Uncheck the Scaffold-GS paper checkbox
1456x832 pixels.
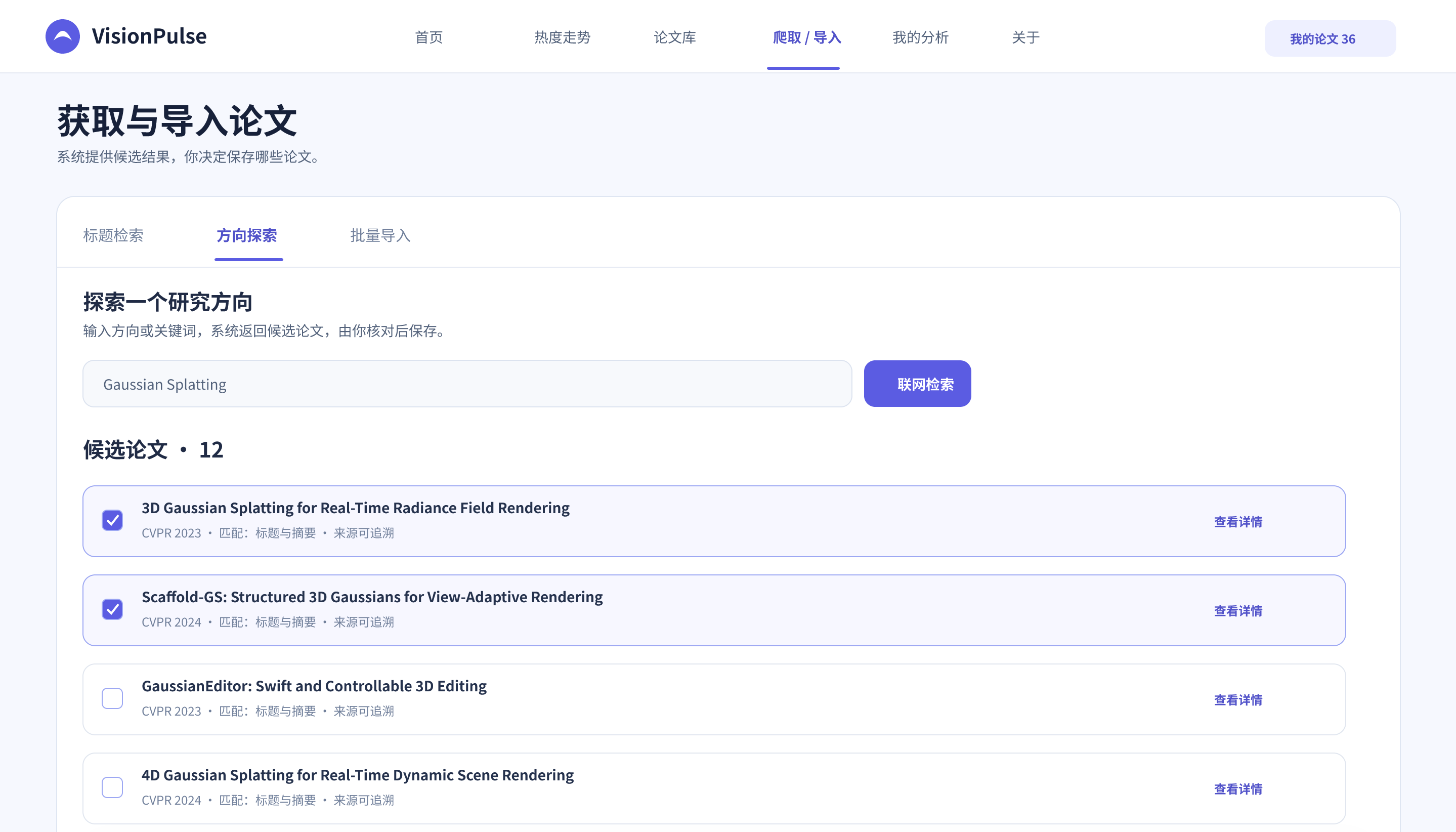pyautogui.click(x=112, y=610)
